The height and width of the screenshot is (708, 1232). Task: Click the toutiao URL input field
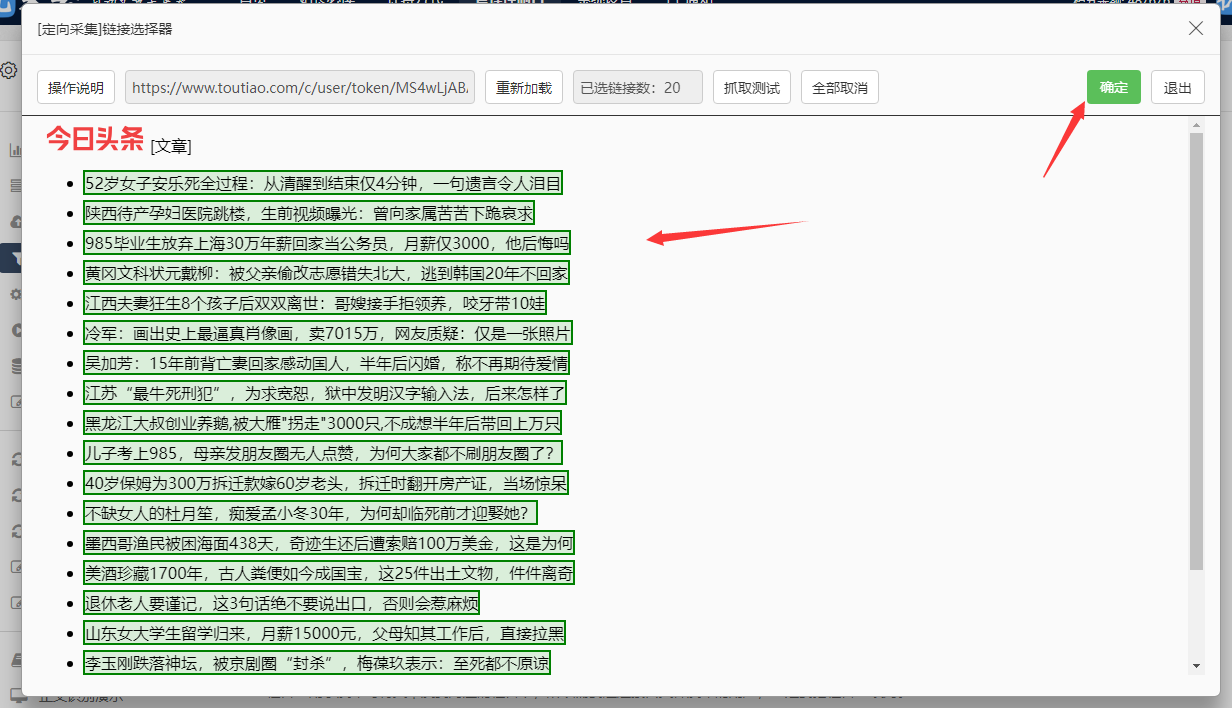pos(300,87)
